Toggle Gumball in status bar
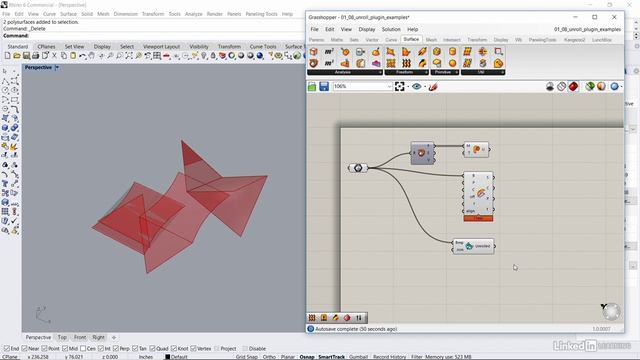The image size is (640, 360). [x=358, y=357]
